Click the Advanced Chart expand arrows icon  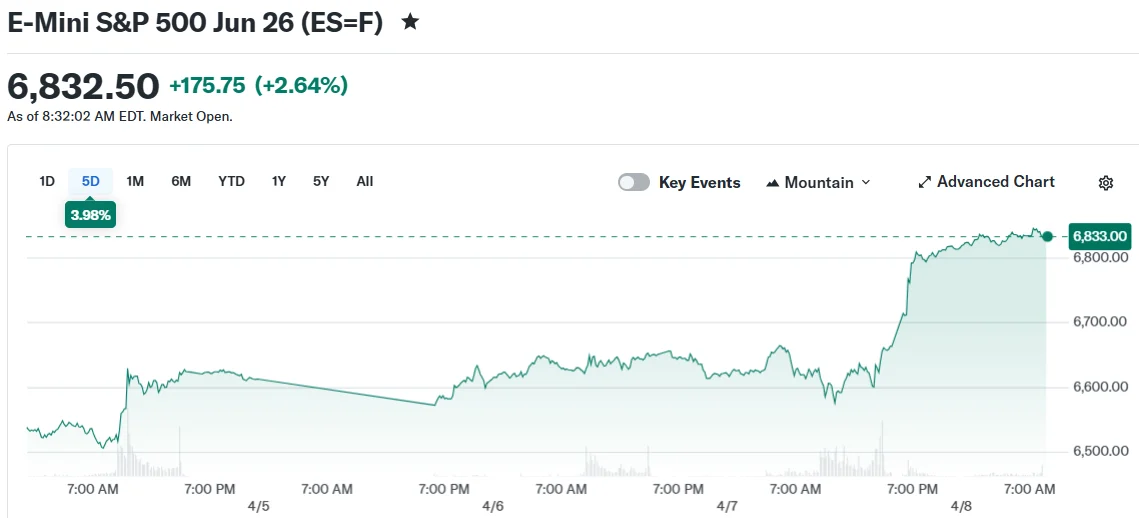(925, 182)
